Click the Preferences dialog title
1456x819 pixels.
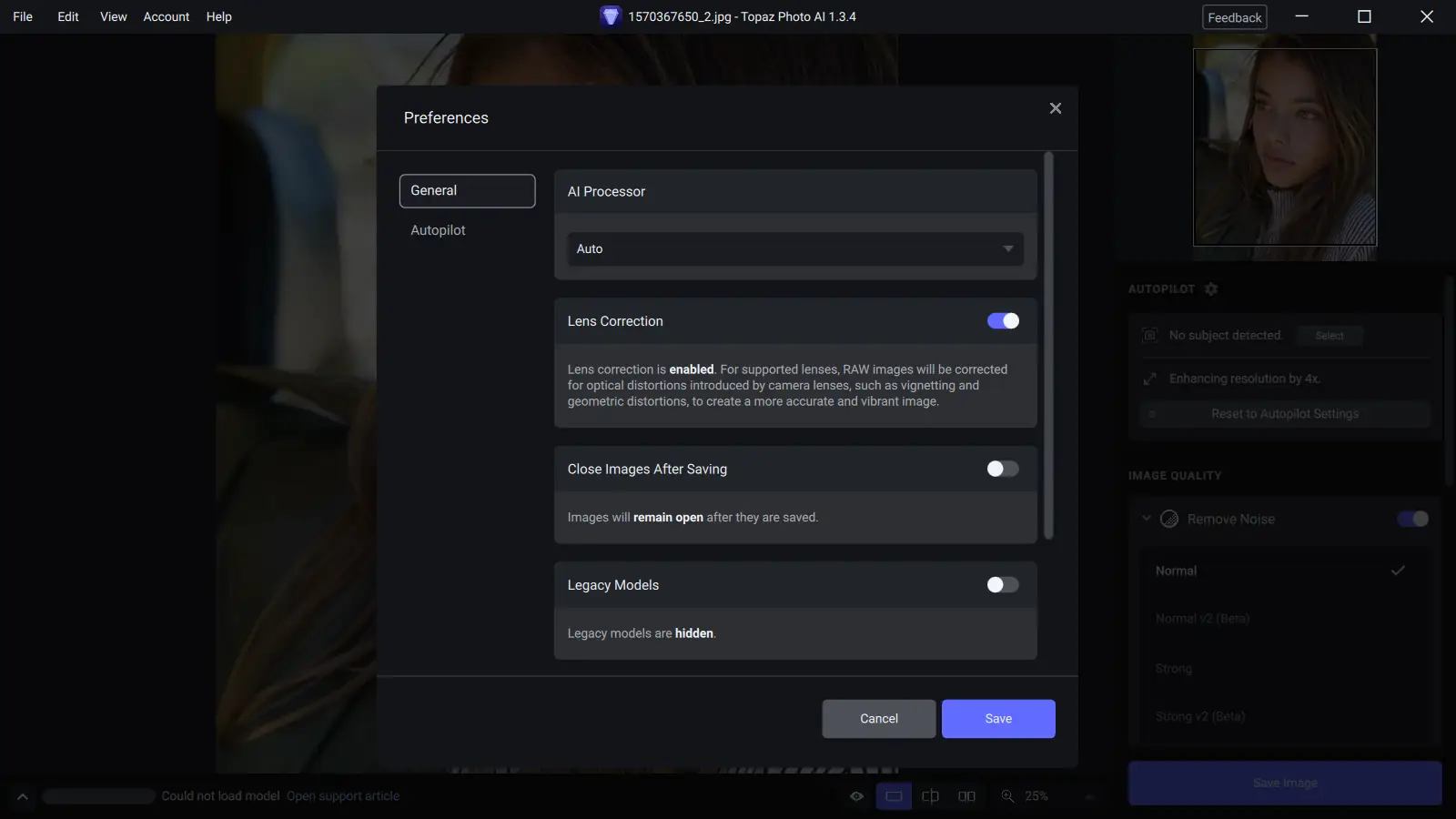[x=446, y=118]
